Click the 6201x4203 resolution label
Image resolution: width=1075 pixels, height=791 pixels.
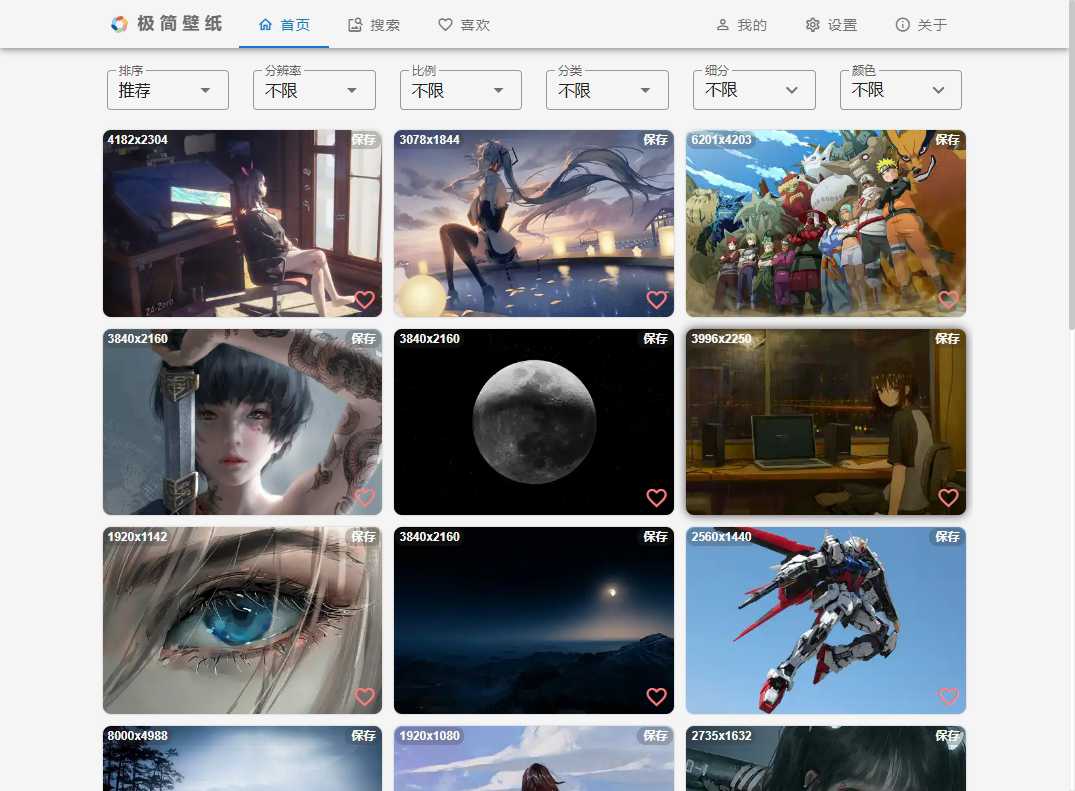tap(721, 140)
